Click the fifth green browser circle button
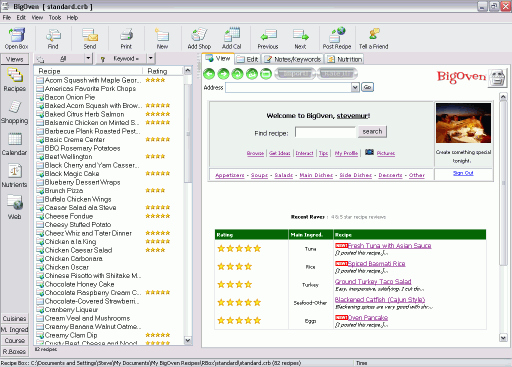The height and width of the screenshot is (367, 512). point(266,74)
